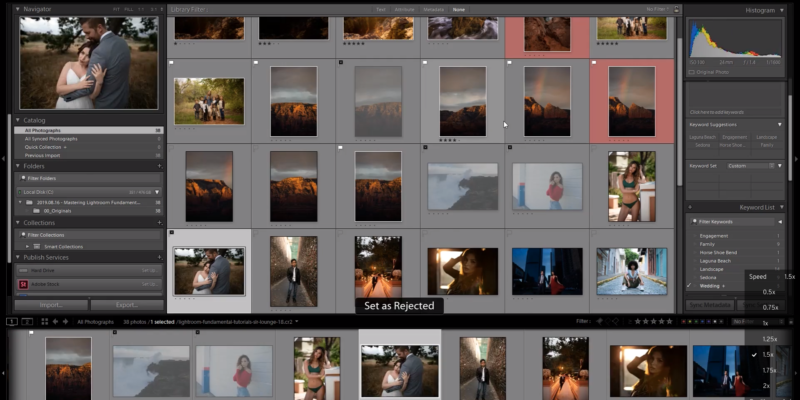This screenshot has width=800, height=400.
Task: Click the flag on the family photo cell
Action: (171, 63)
